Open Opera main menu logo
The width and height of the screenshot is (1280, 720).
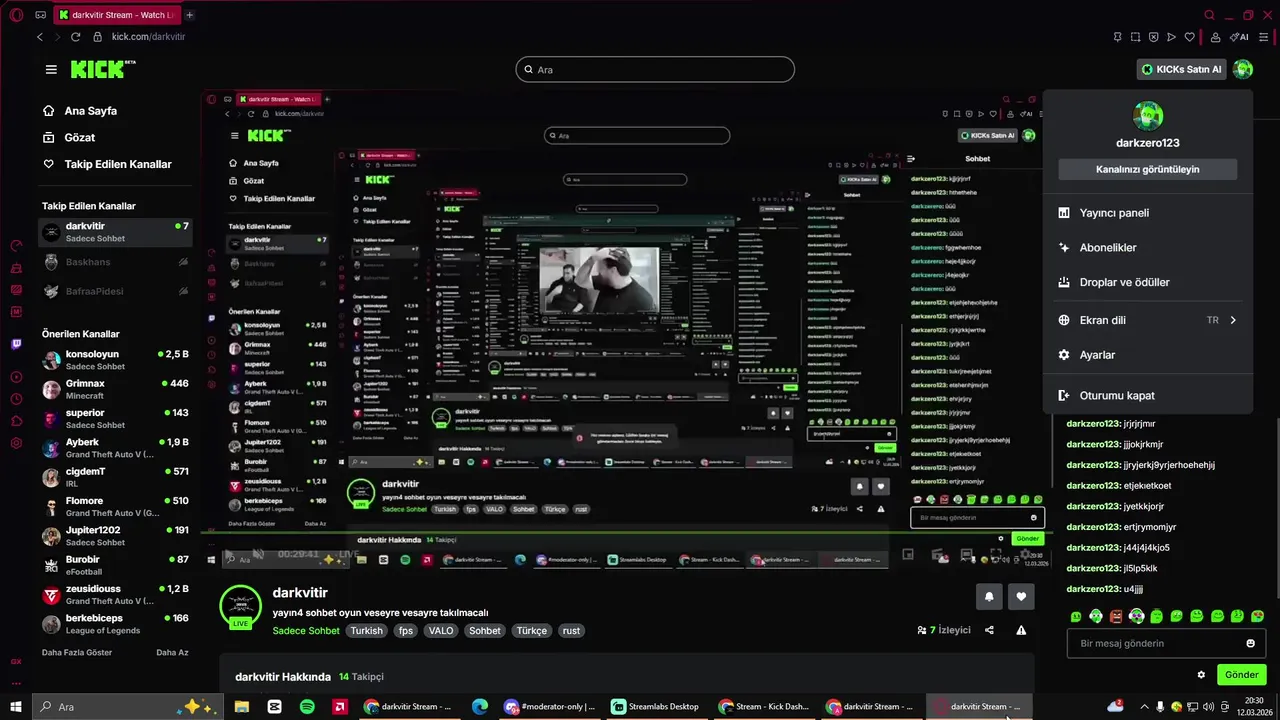click(x=15, y=15)
